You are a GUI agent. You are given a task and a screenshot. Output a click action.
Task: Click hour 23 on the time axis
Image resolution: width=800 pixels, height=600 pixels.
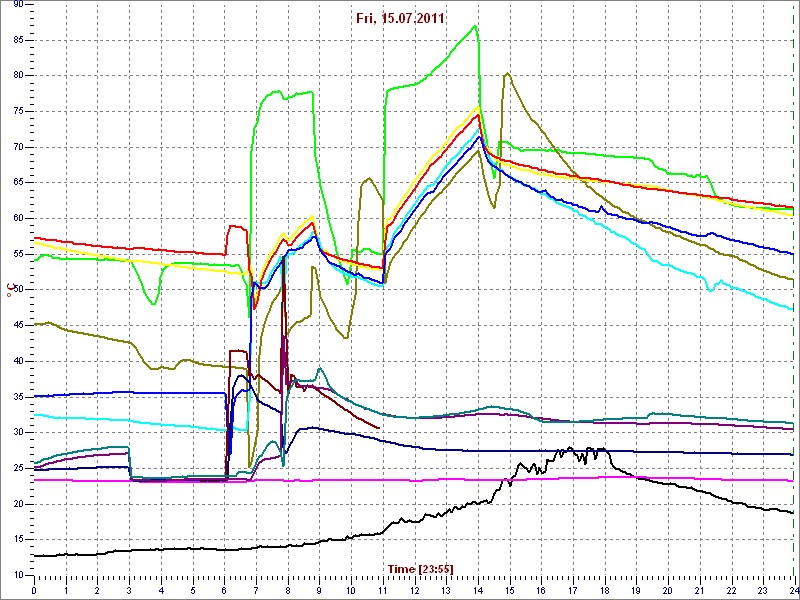pos(762,590)
